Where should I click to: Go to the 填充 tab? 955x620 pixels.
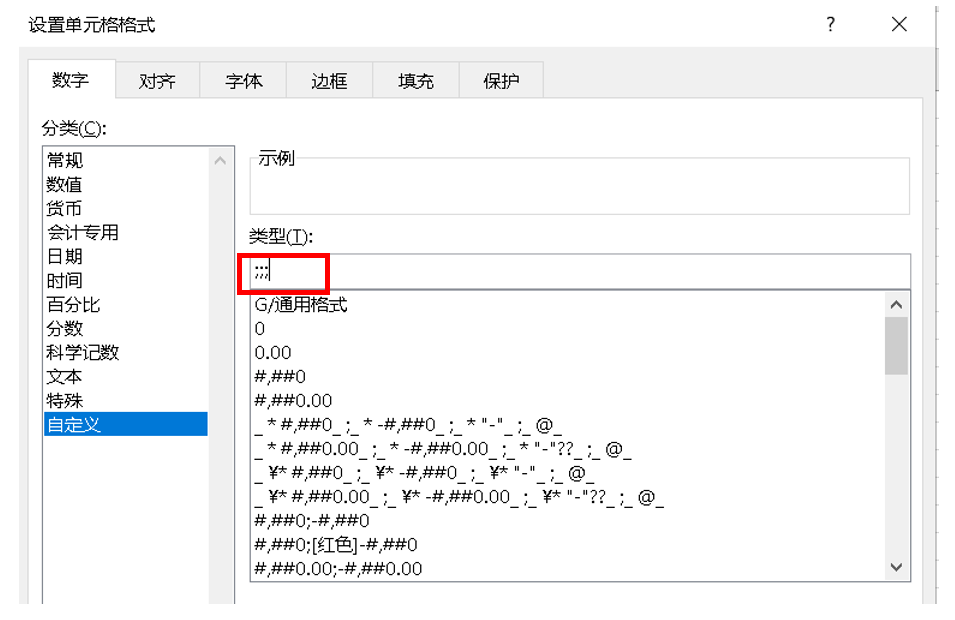tap(416, 80)
